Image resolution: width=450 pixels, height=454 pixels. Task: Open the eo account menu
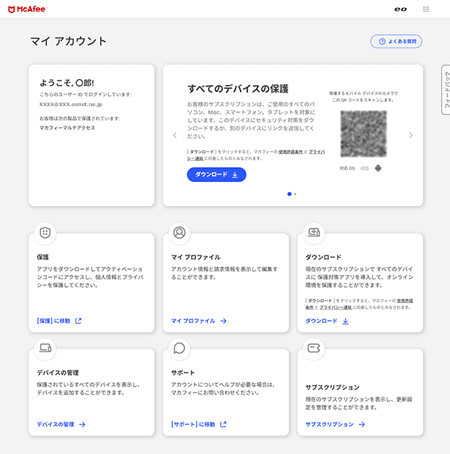point(400,9)
